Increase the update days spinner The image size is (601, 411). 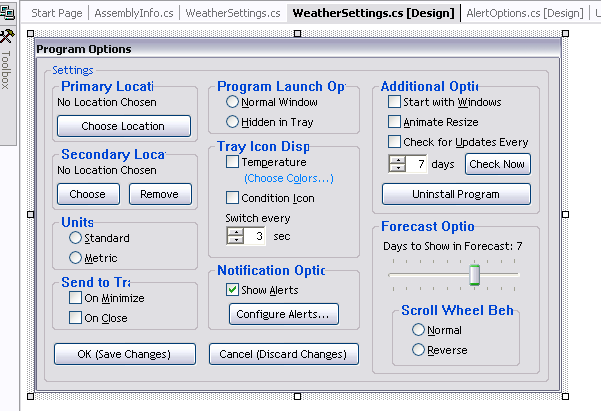[397, 159]
